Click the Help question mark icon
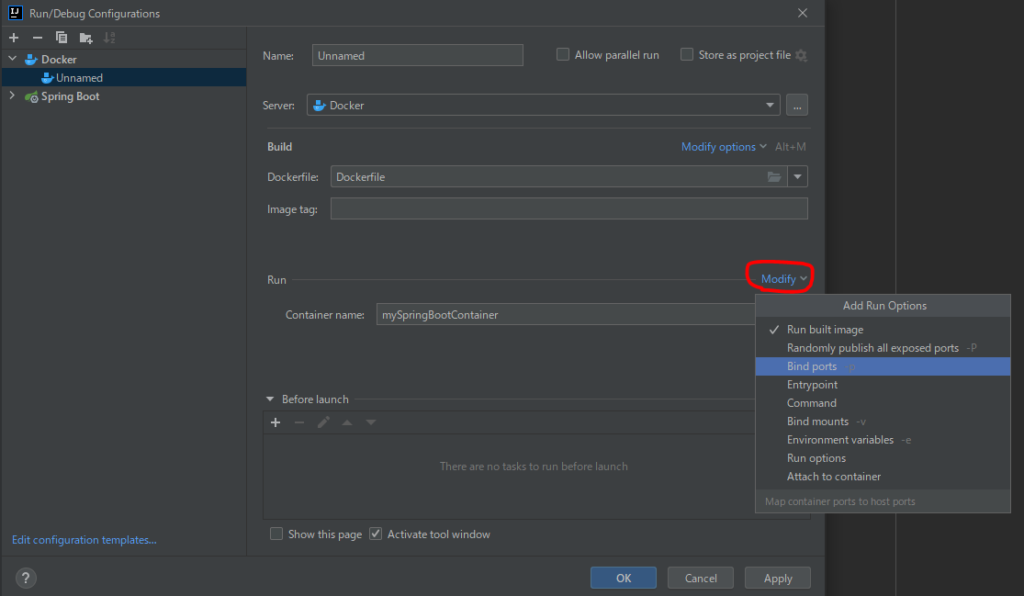 coord(26,578)
